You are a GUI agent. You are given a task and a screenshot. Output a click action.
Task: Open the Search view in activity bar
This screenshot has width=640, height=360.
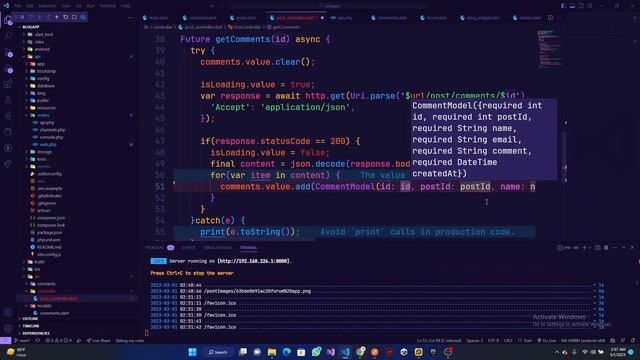click(x=8, y=36)
